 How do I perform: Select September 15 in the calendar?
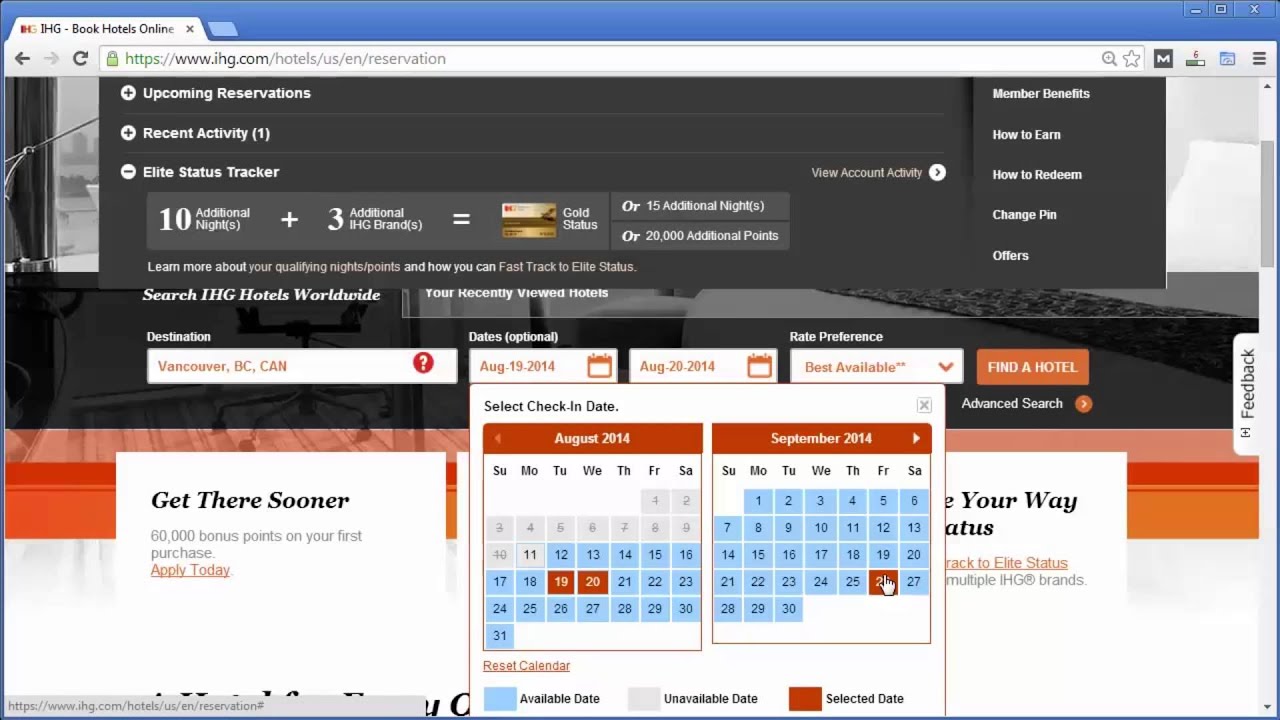(758, 555)
